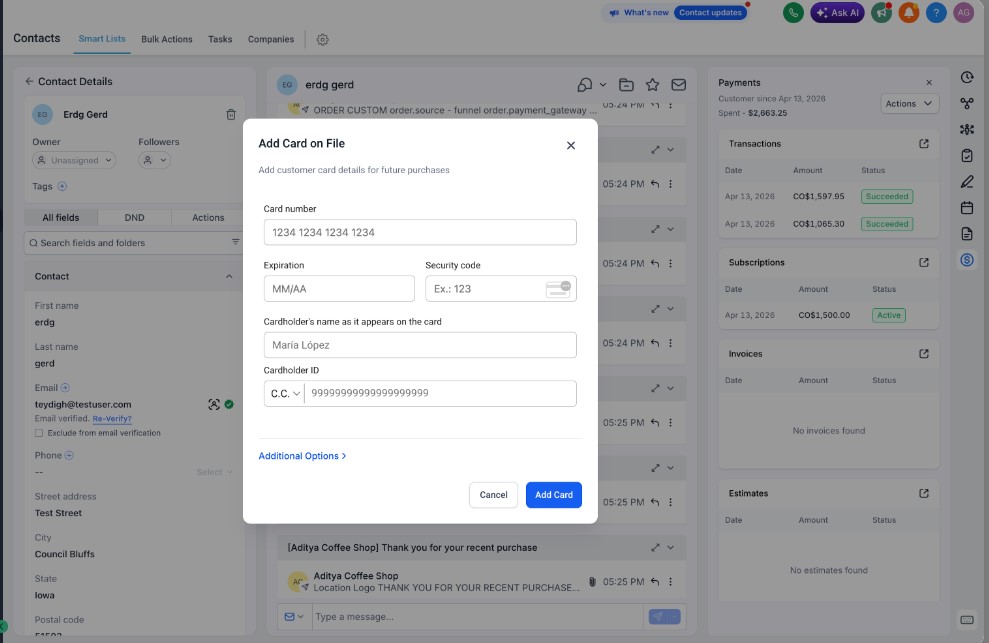Open the Transactions external link icon
Screen dimensions: 989x643
924,144
